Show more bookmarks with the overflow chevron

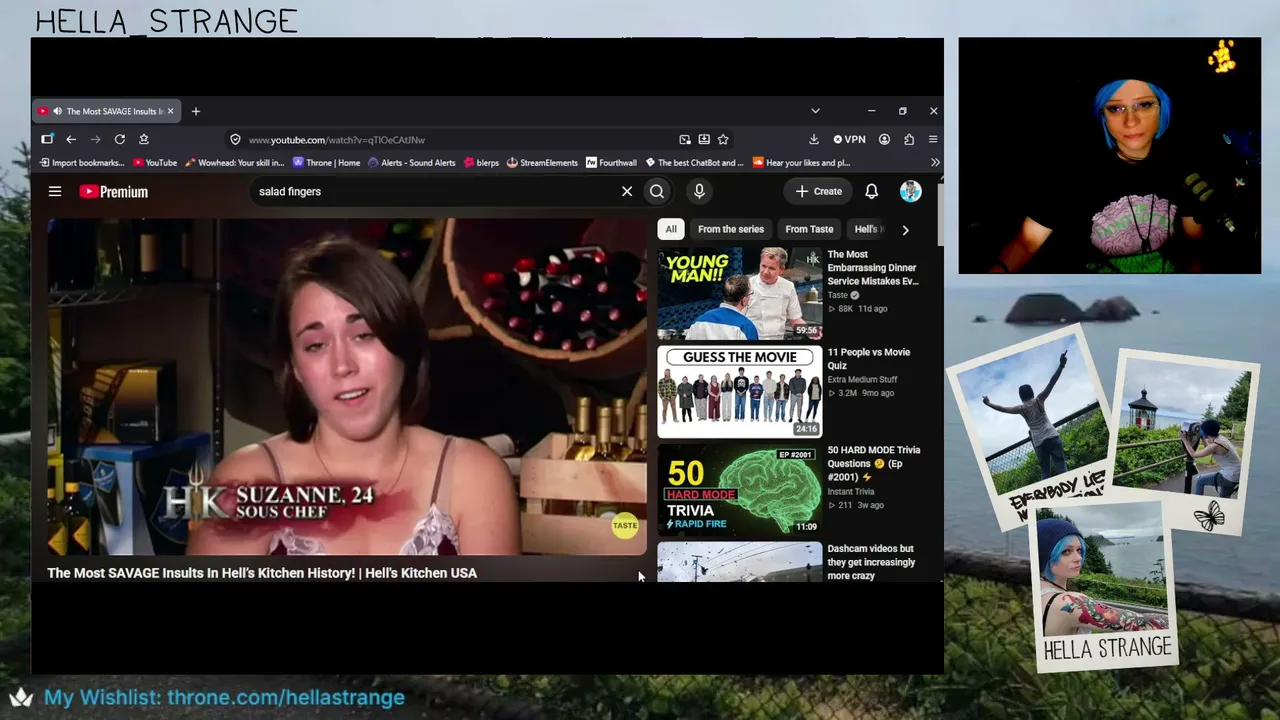point(935,162)
